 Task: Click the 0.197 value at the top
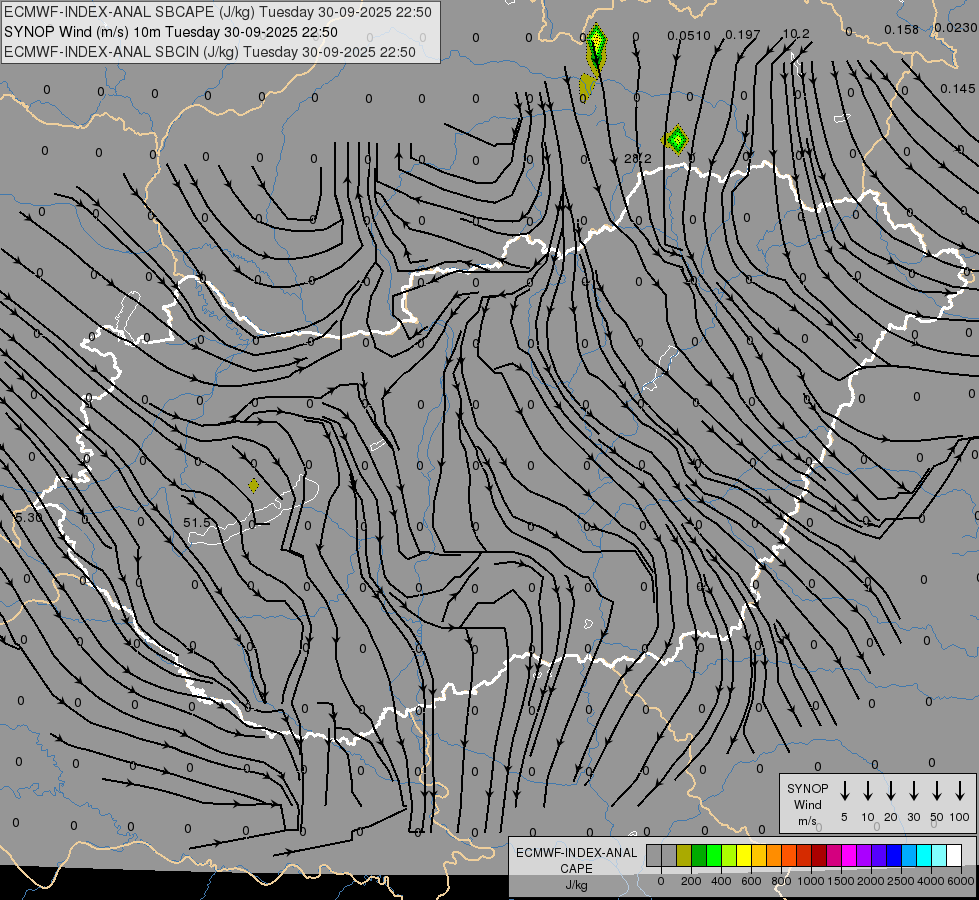click(743, 35)
